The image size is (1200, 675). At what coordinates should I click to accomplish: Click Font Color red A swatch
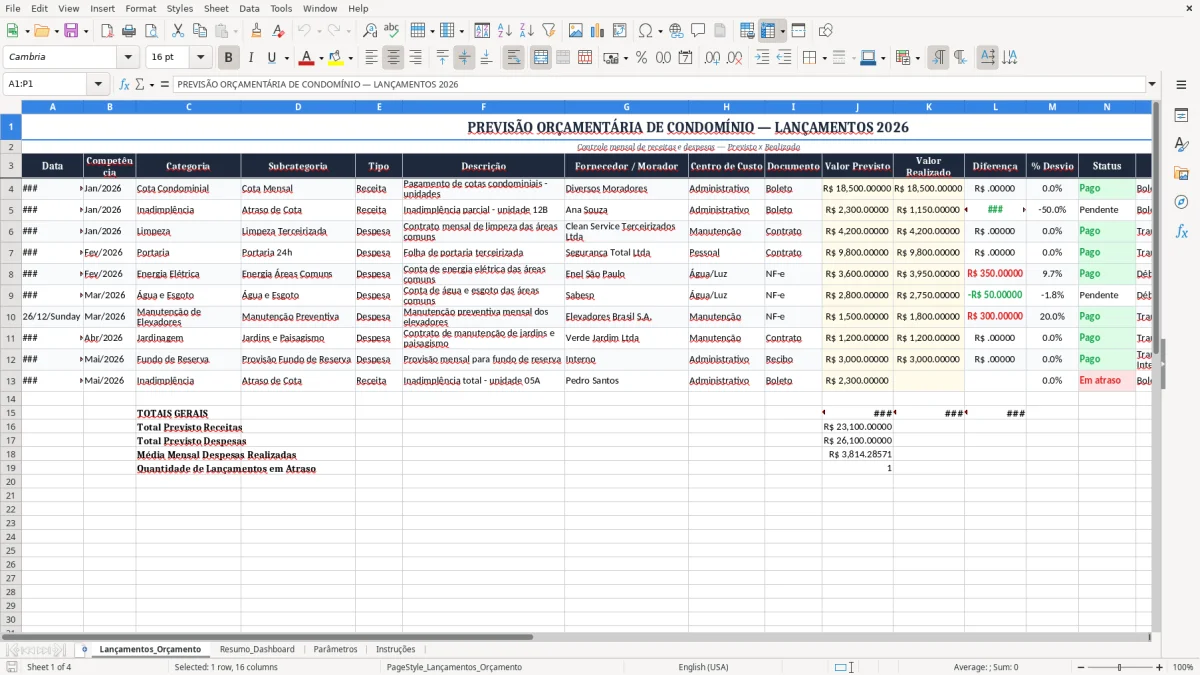coord(307,58)
